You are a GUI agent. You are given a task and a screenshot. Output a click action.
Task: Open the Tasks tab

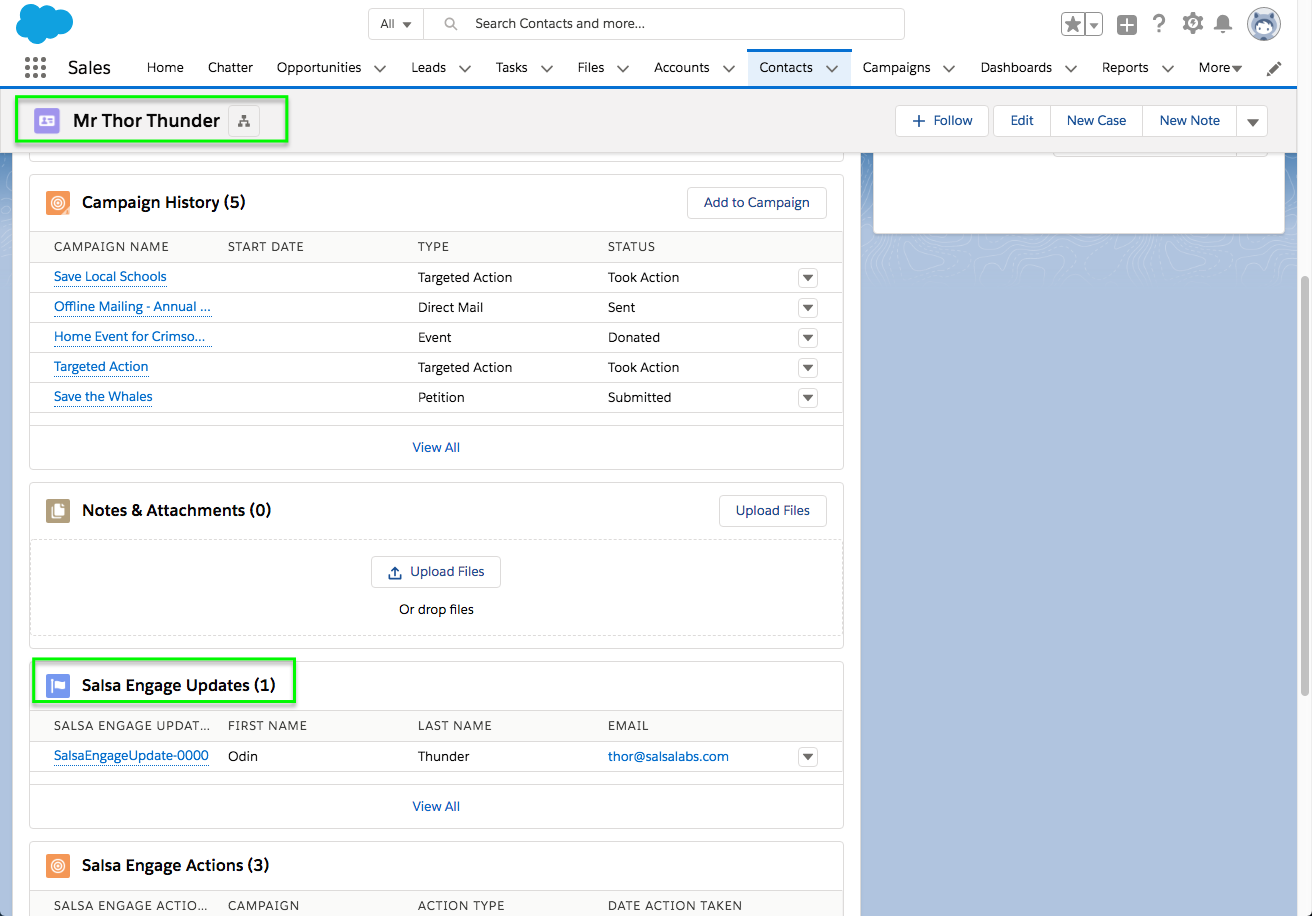511,68
